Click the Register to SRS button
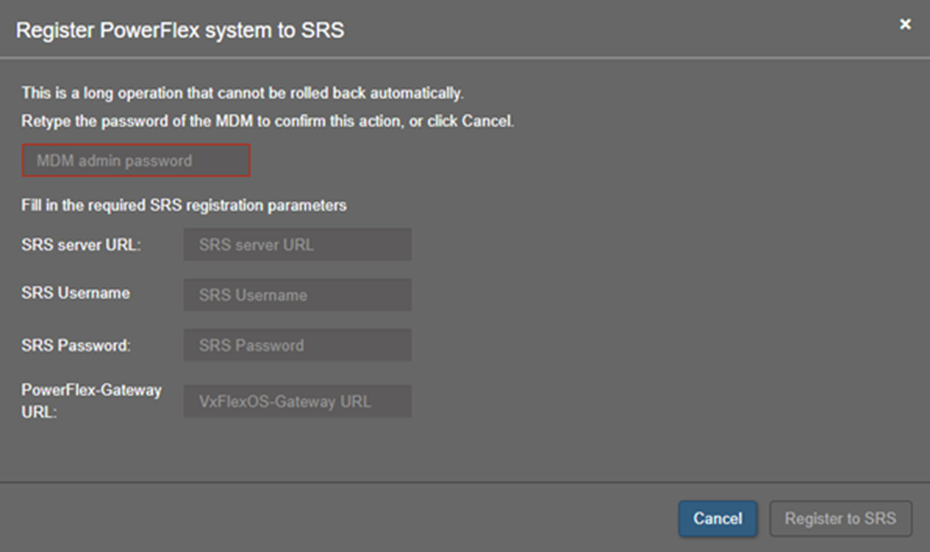This screenshot has width=930, height=552. pyautogui.click(x=840, y=519)
